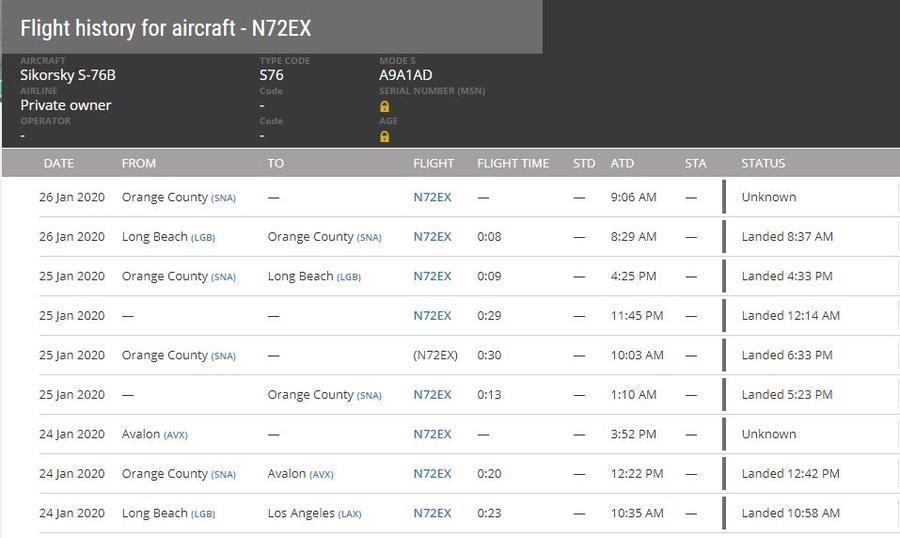The image size is (900, 538).
Task: Open N72EX flight departing 9:06 AM
Action: pos(432,197)
